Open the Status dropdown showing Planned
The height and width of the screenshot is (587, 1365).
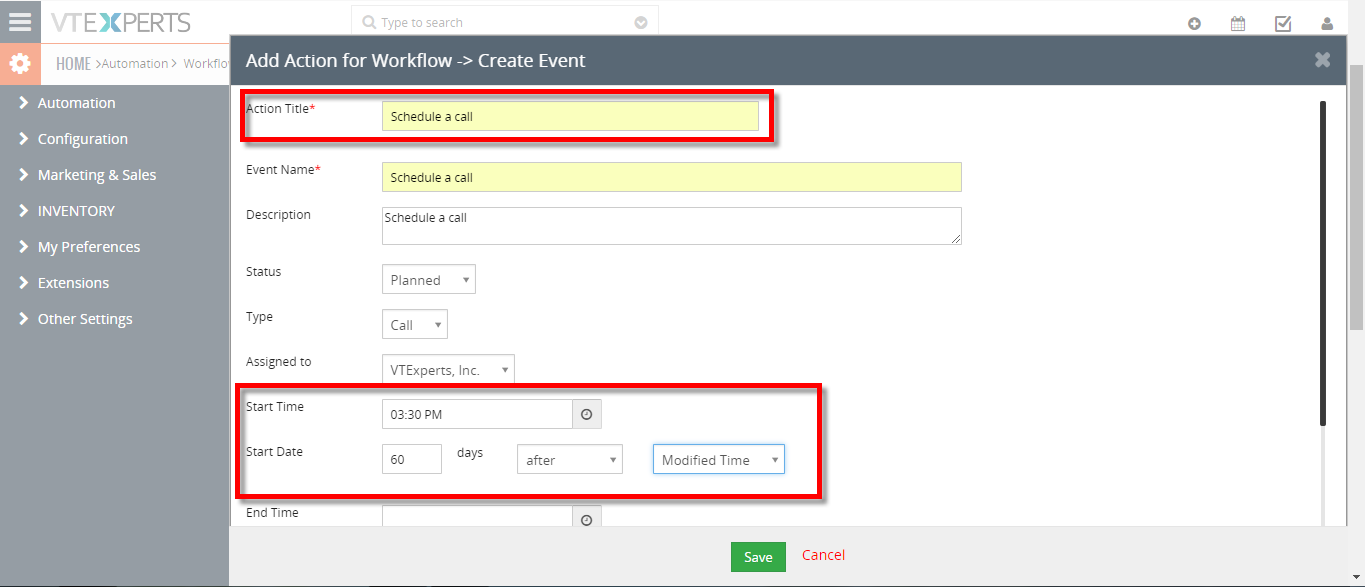[429, 280]
